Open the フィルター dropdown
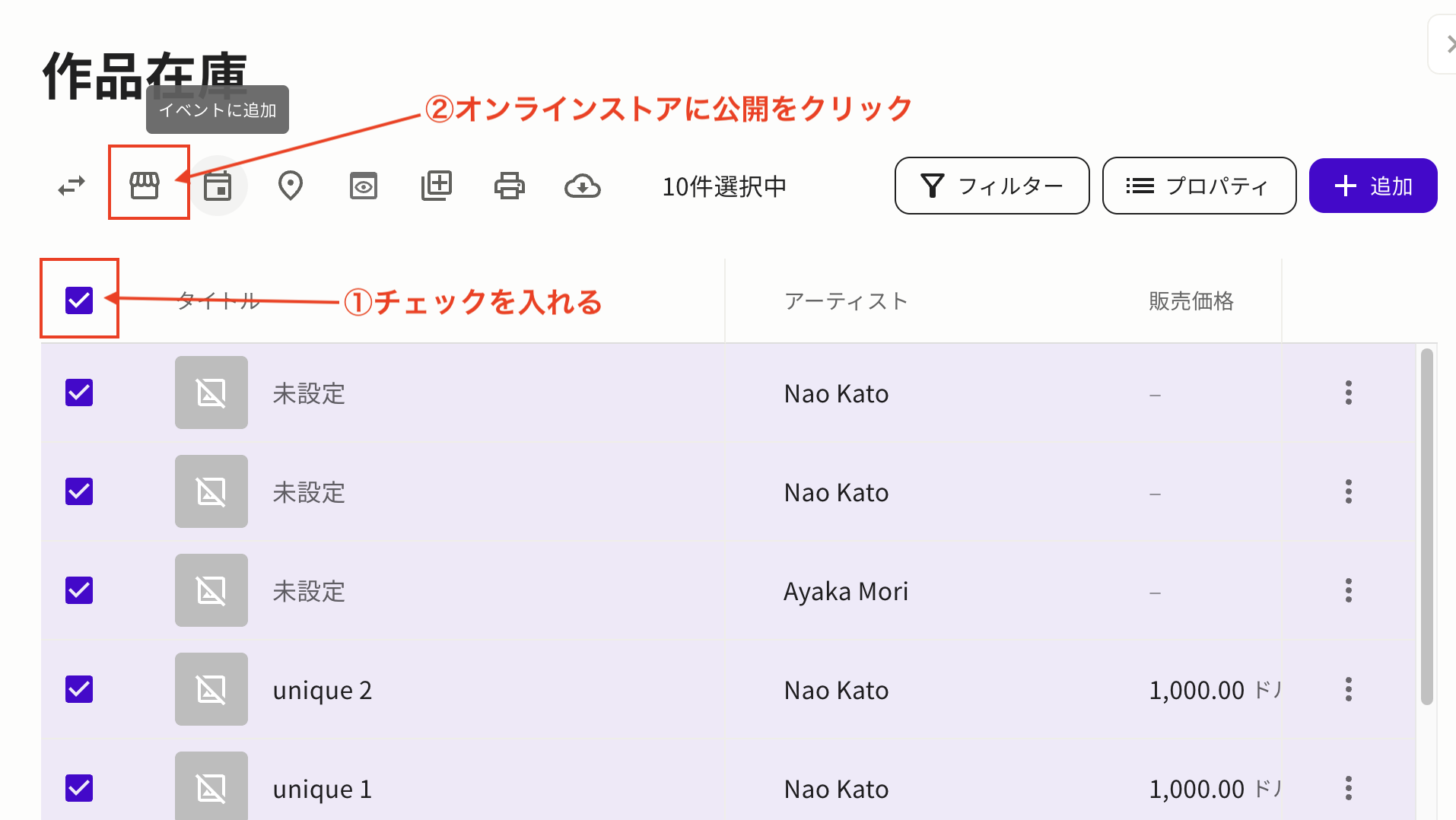Viewport: 1456px width, 820px height. (x=991, y=186)
